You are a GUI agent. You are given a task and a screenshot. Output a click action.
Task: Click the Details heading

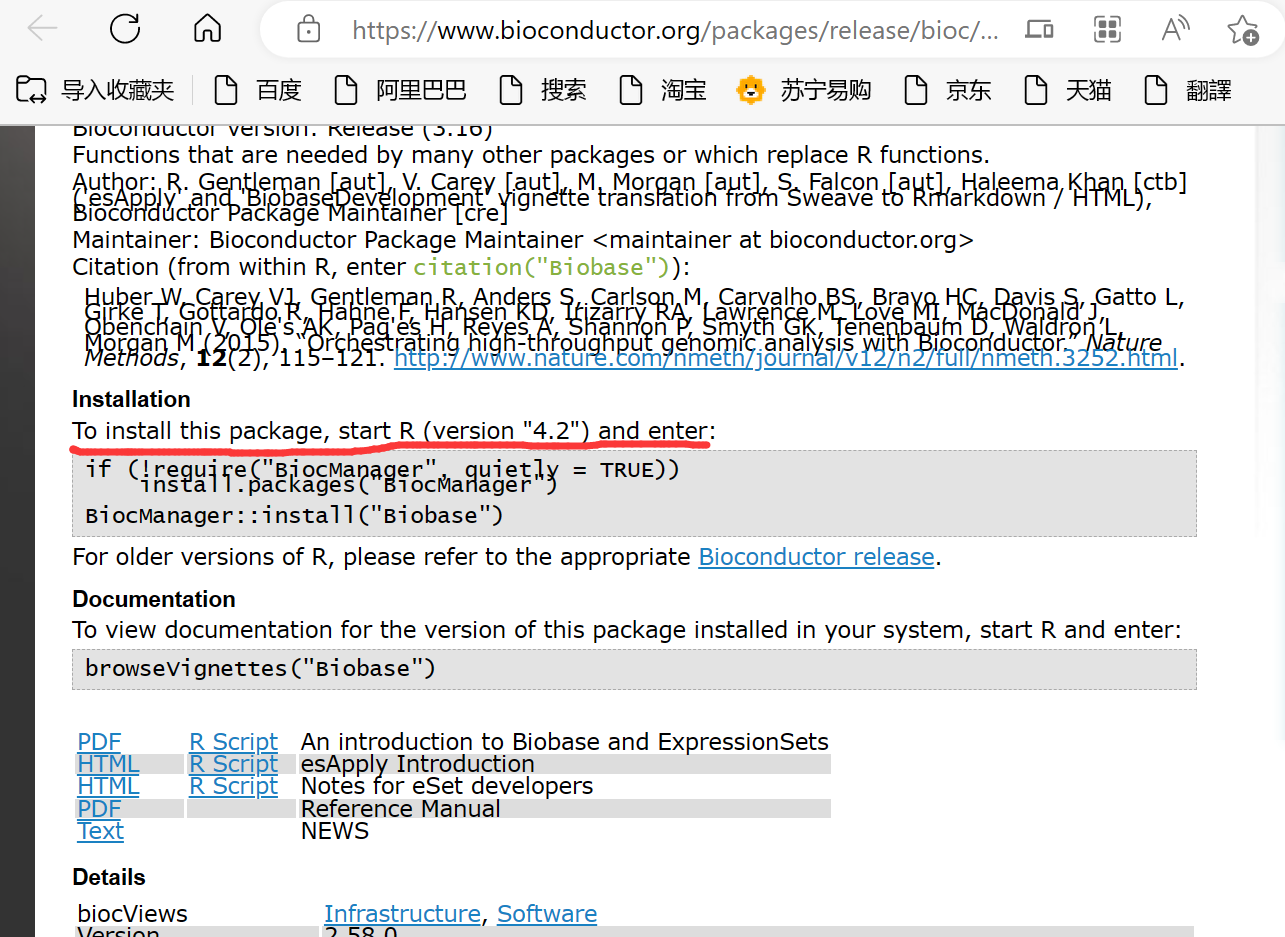coord(109,877)
